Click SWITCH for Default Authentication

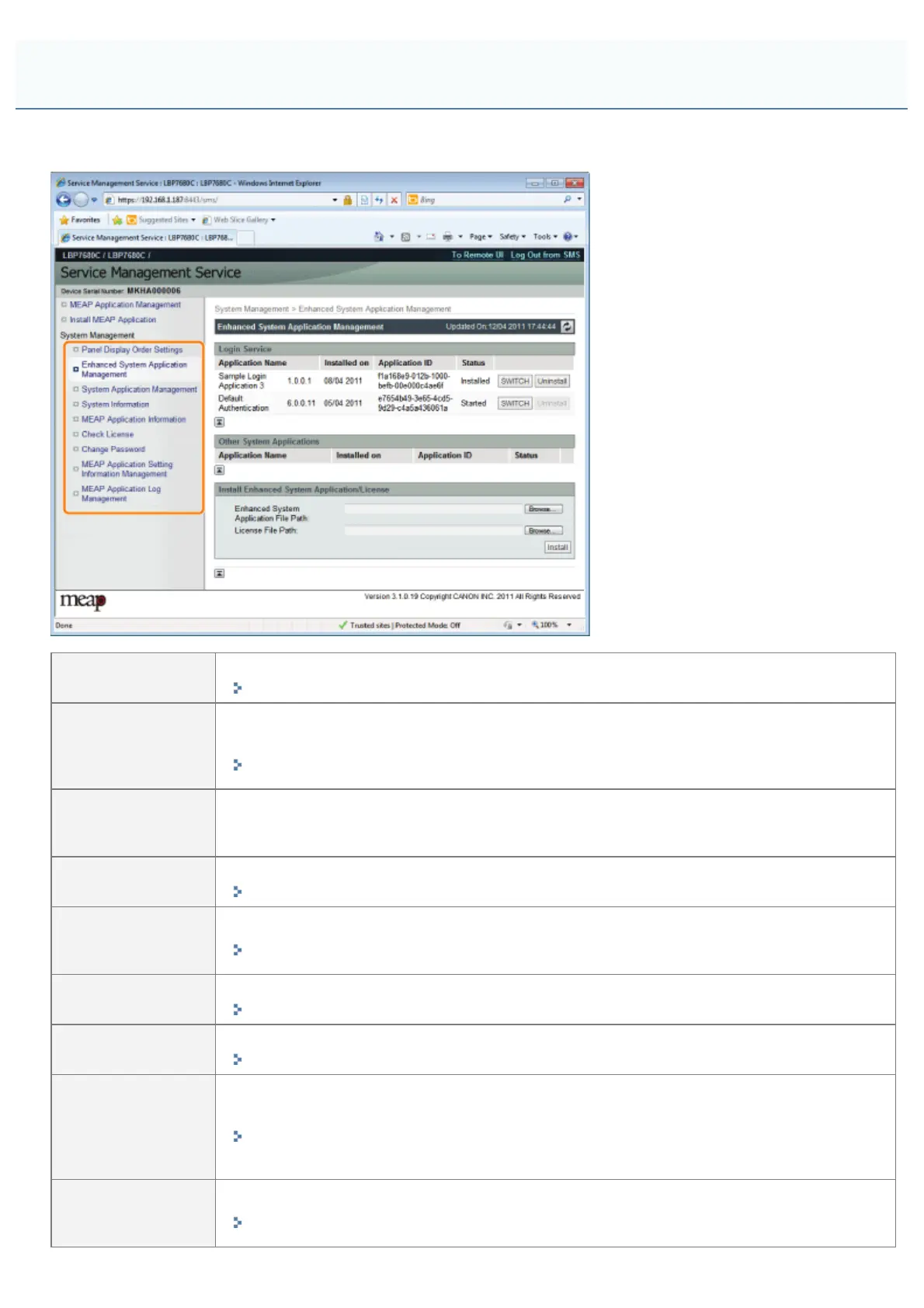tap(515, 404)
